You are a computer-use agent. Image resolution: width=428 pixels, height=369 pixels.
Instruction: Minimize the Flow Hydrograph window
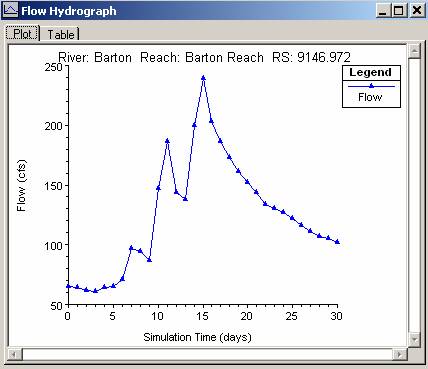click(383, 11)
